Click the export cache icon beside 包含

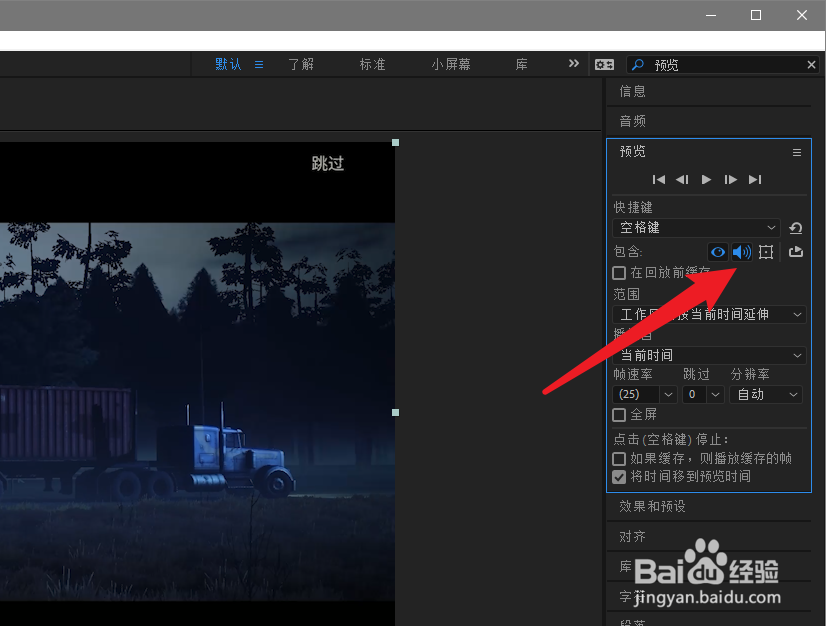tap(795, 252)
